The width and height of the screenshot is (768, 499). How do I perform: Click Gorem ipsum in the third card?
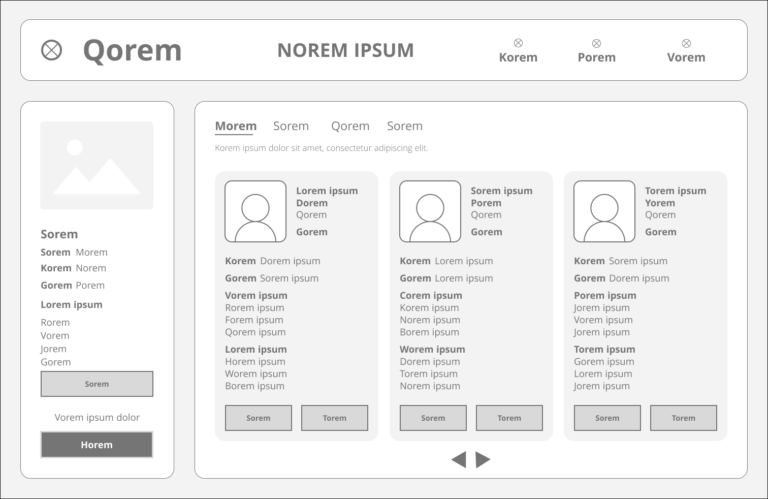[x=604, y=361]
